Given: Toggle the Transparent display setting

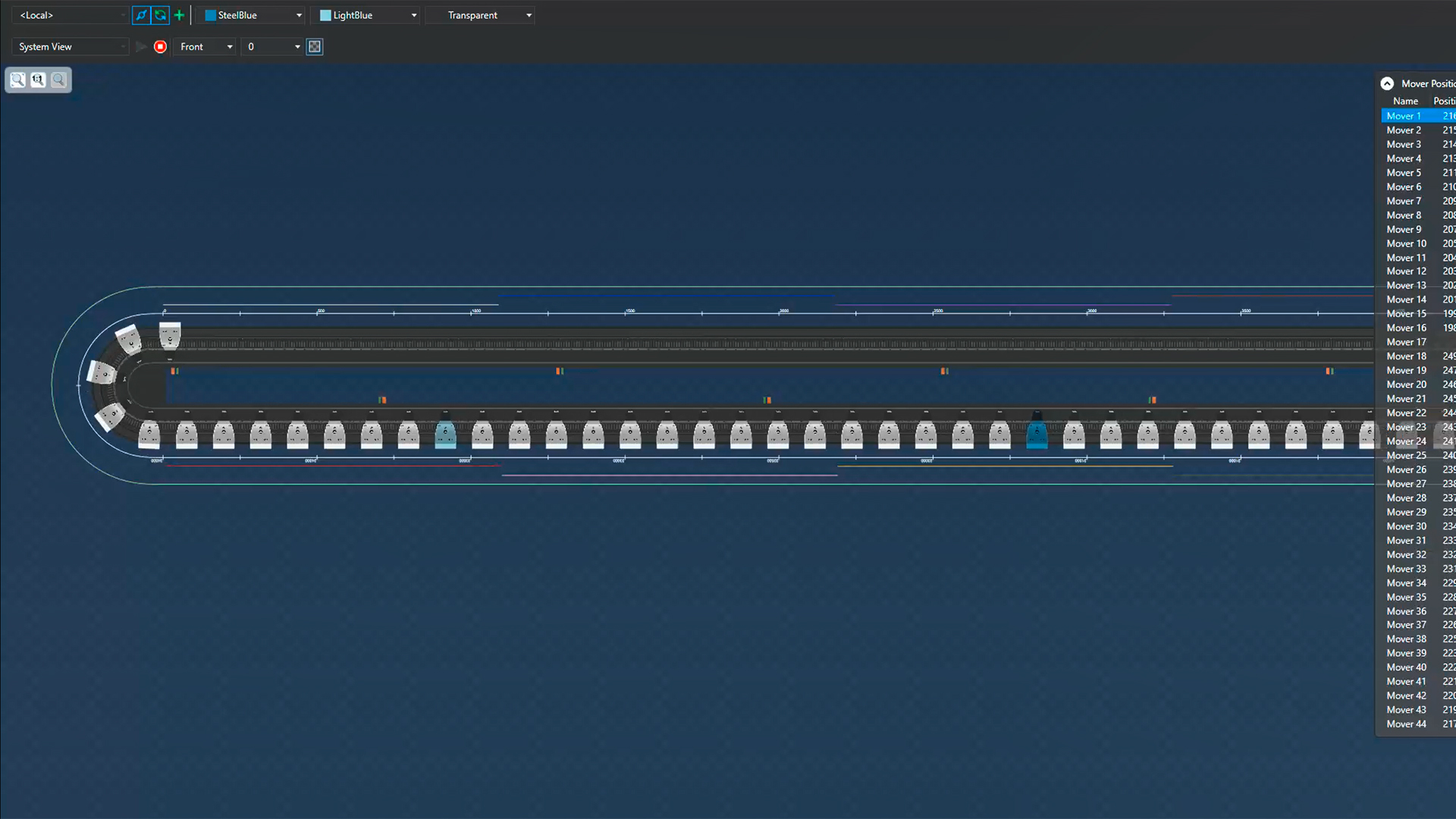Looking at the screenshot, I should [x=479, y=14].
